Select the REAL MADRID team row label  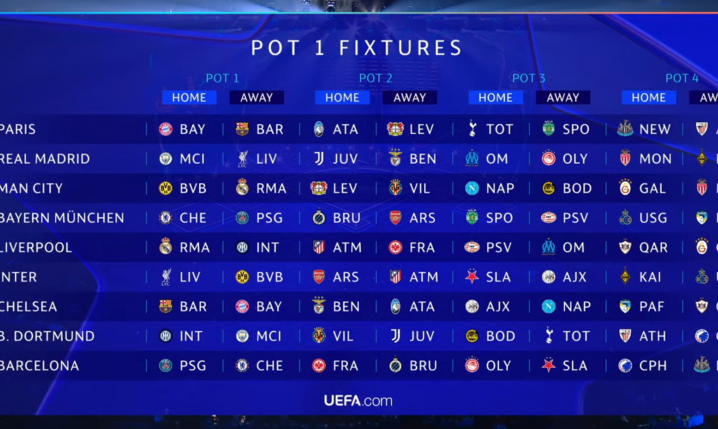click(45, 159)
